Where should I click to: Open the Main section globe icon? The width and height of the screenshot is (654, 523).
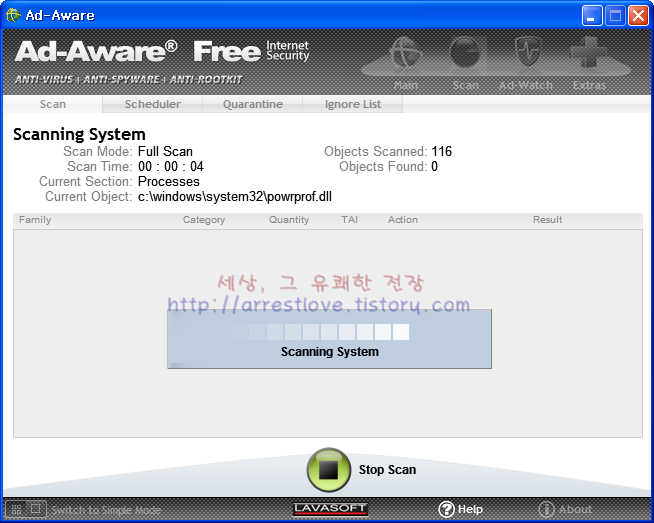[x=406, y=52]
